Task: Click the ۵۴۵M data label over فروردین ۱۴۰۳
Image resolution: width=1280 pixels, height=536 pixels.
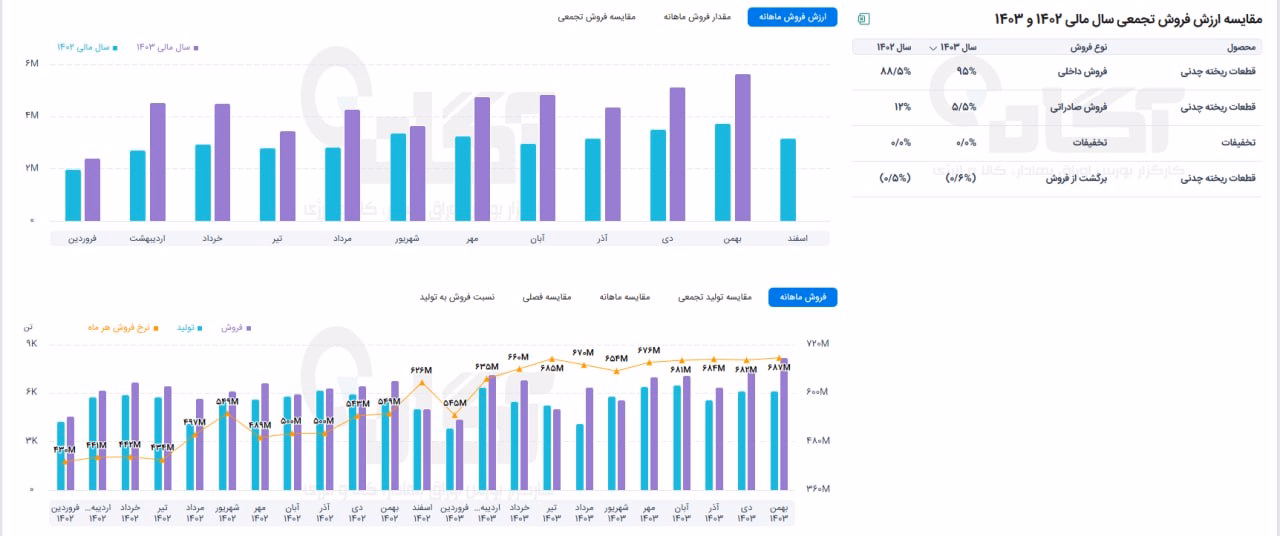Action: coord(454,403)
